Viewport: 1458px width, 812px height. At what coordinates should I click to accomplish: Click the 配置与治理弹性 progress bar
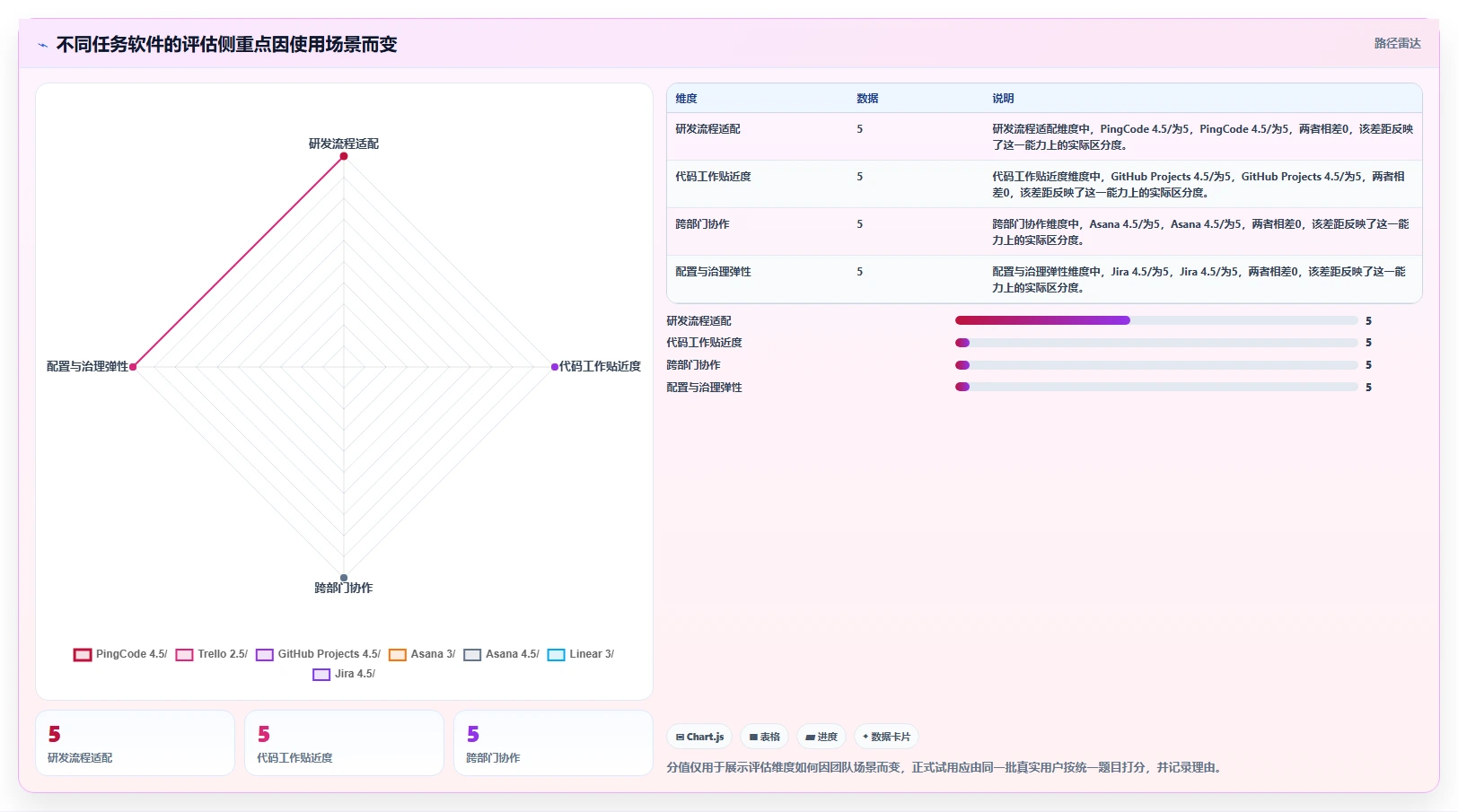coord(1156,387)
